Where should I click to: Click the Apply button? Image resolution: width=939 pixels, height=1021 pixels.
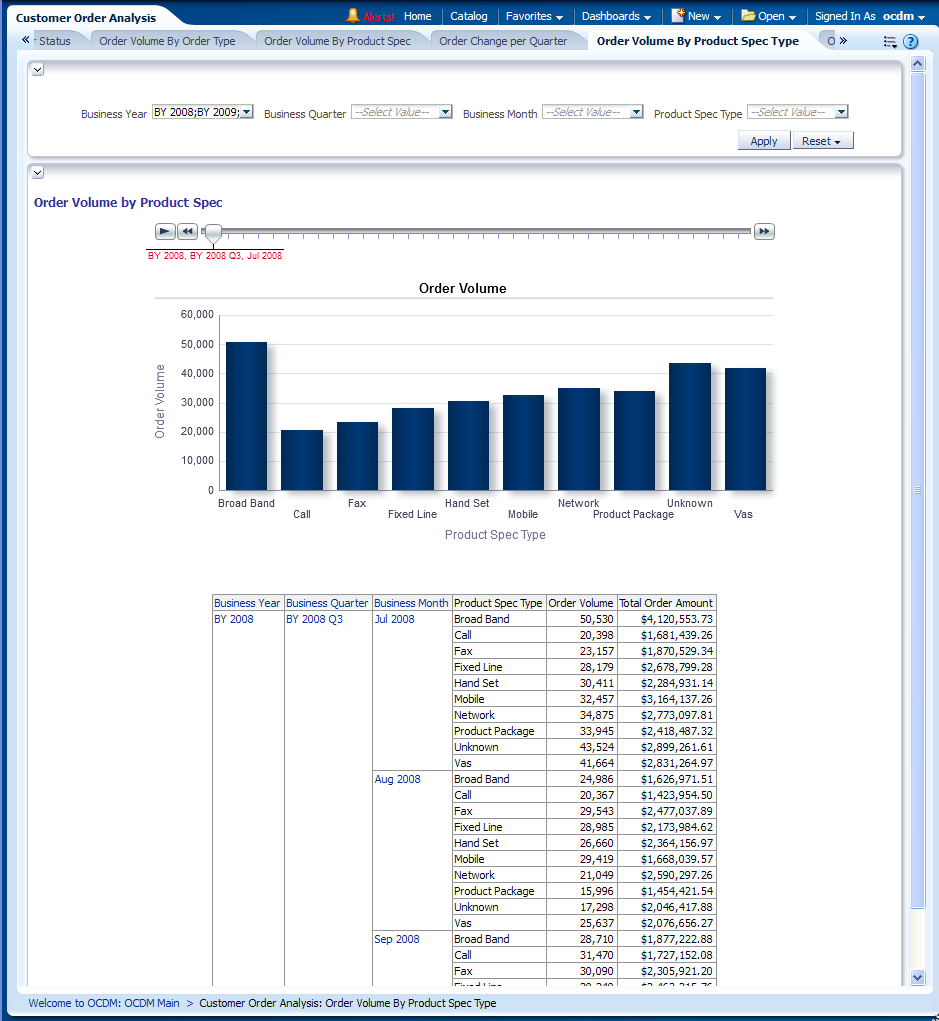click(x=763, y=141)
